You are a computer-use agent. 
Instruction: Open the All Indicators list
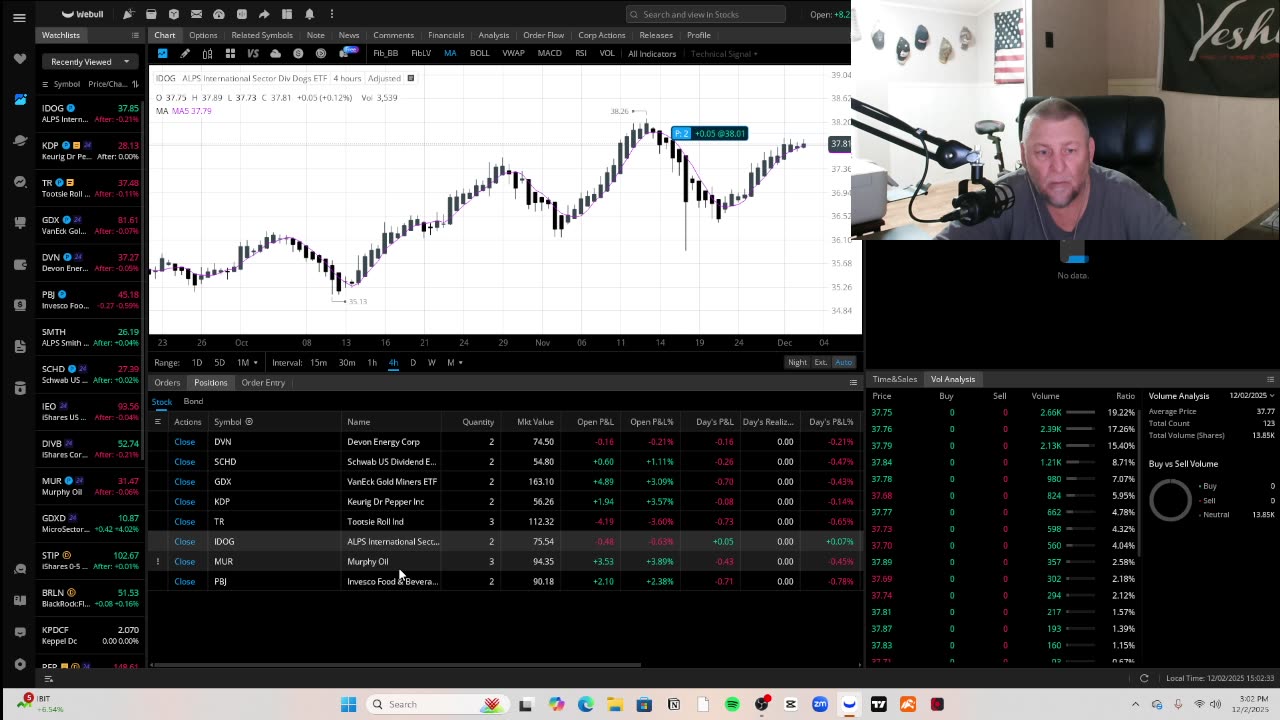pos(652,53)
